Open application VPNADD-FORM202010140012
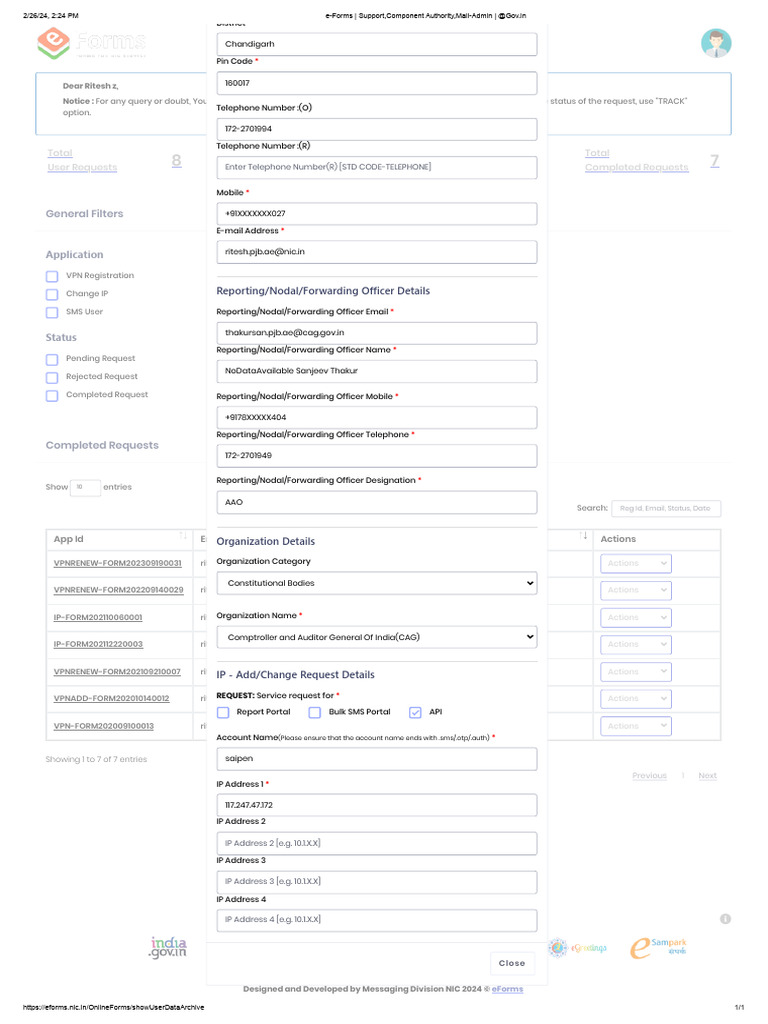 111,699
